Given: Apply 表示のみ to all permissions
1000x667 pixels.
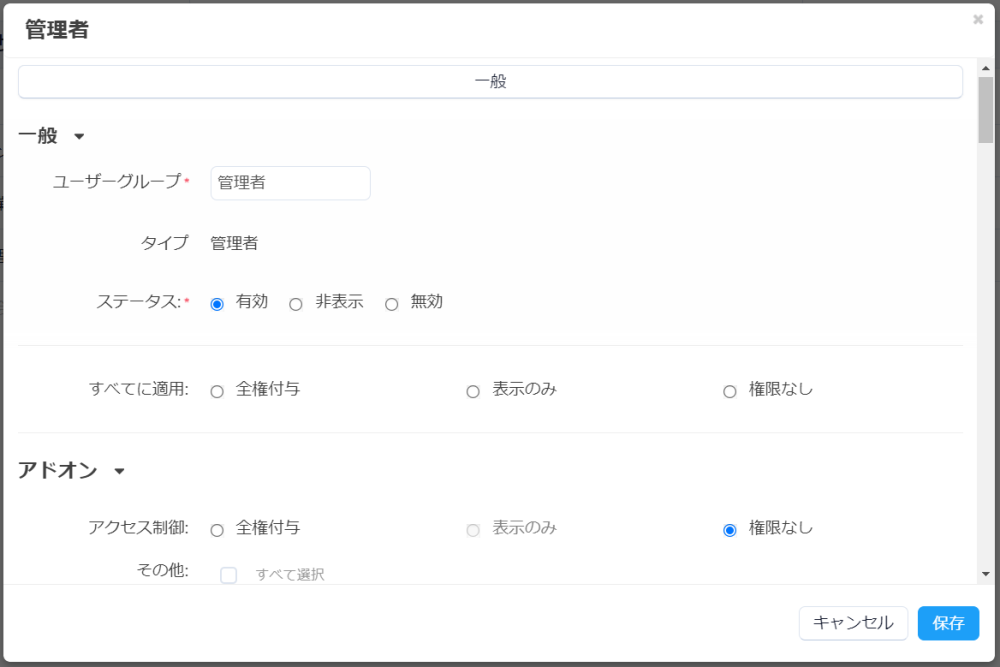Looking at the screenshot, I should tap(473, 392).
